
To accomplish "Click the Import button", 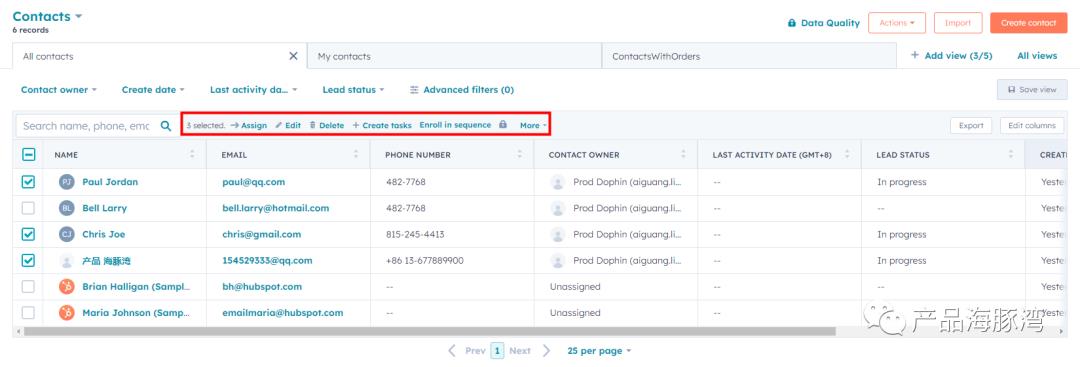I will coord(957,23).
